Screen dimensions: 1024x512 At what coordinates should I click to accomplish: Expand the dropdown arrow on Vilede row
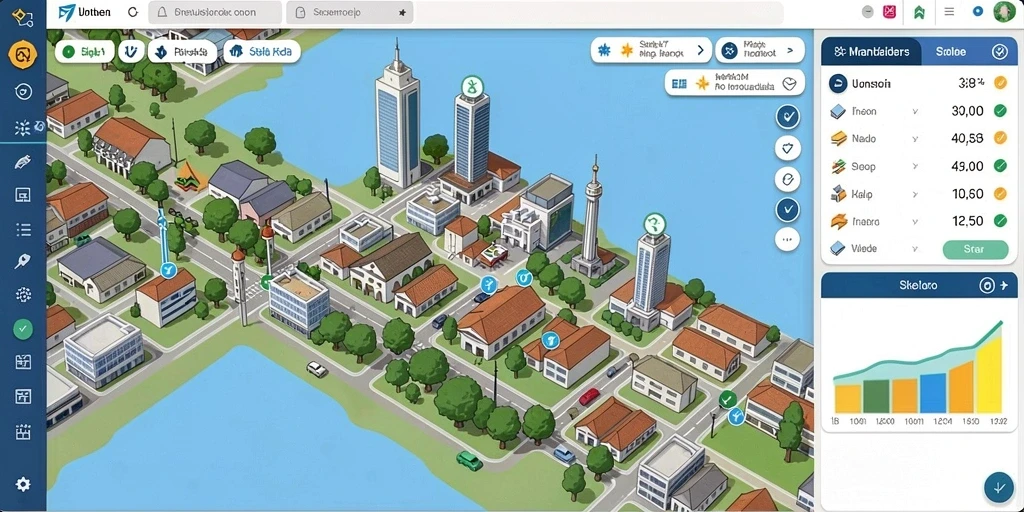pos(915,249)
